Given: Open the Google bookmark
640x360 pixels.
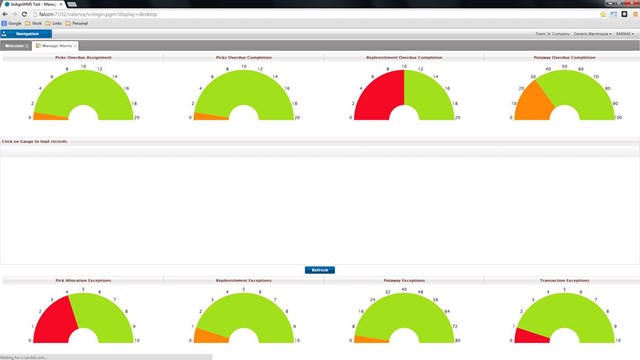Looking at the screenshot, I should pos(11,23).
